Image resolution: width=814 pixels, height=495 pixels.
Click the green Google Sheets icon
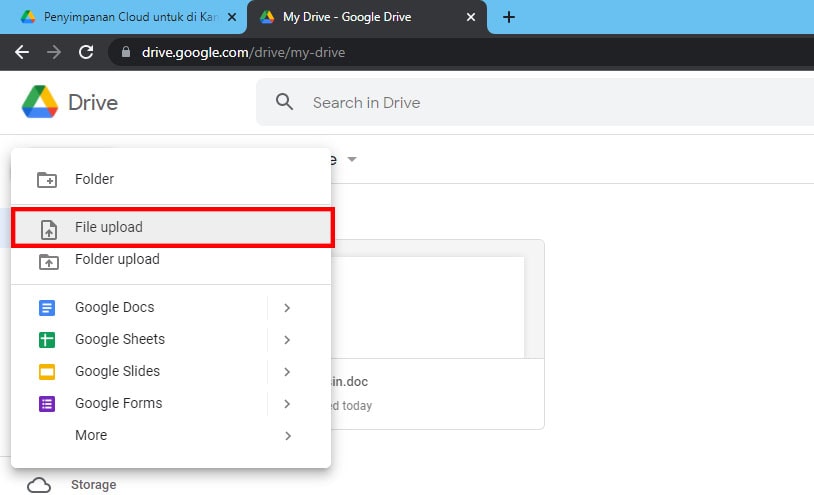(x=47, y=340)
